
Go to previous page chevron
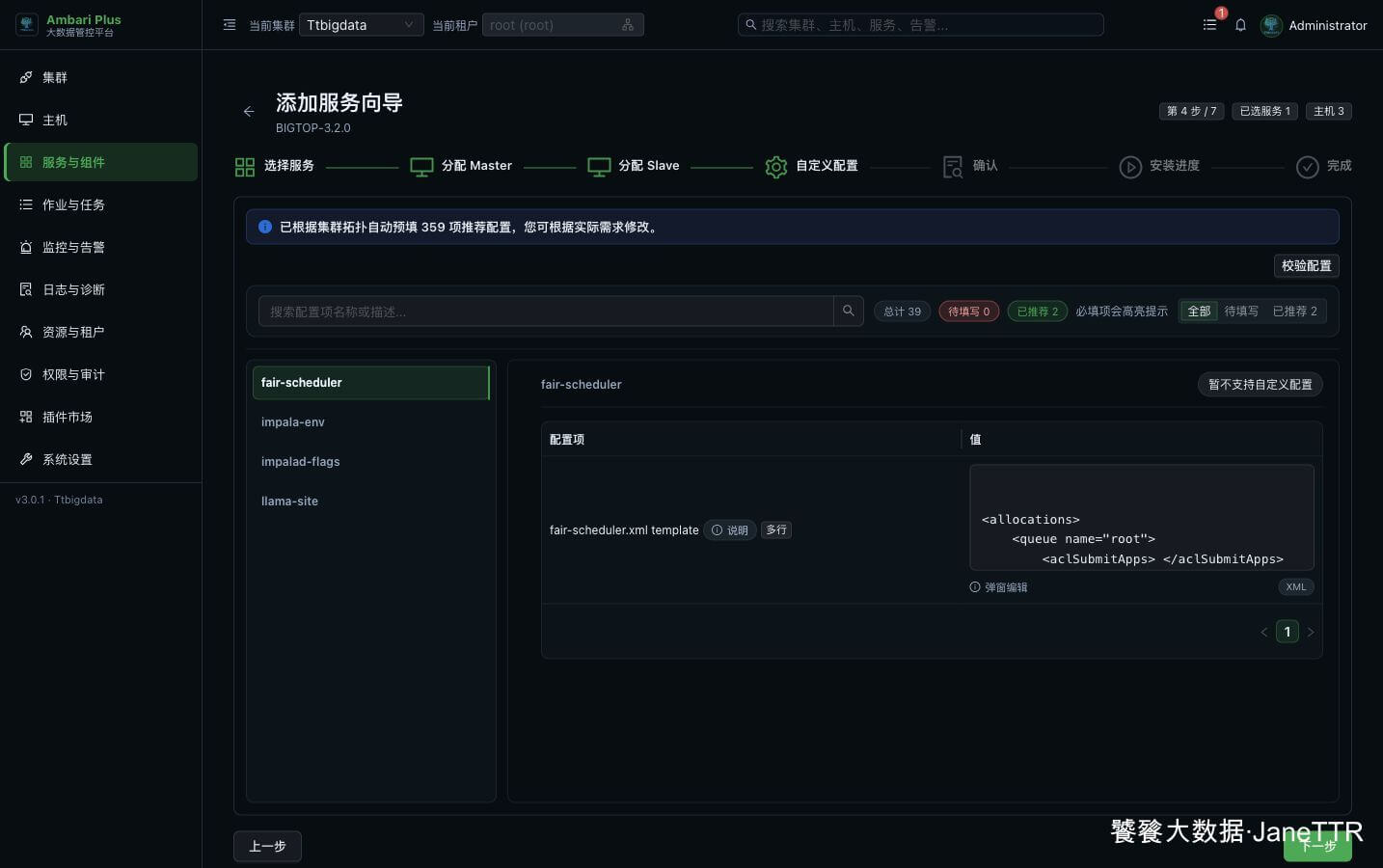coord(1263,633)
